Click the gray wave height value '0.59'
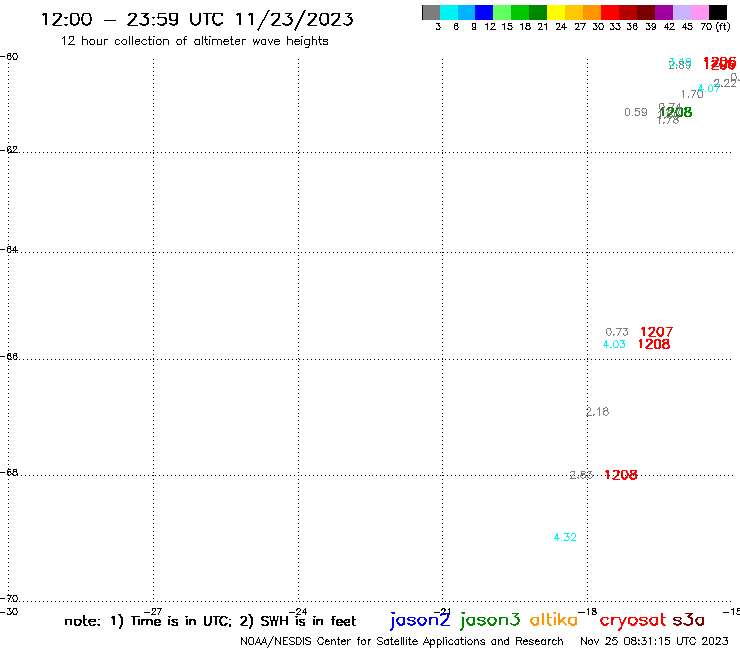Screen dimensions: 740x650 coord(636,112)
